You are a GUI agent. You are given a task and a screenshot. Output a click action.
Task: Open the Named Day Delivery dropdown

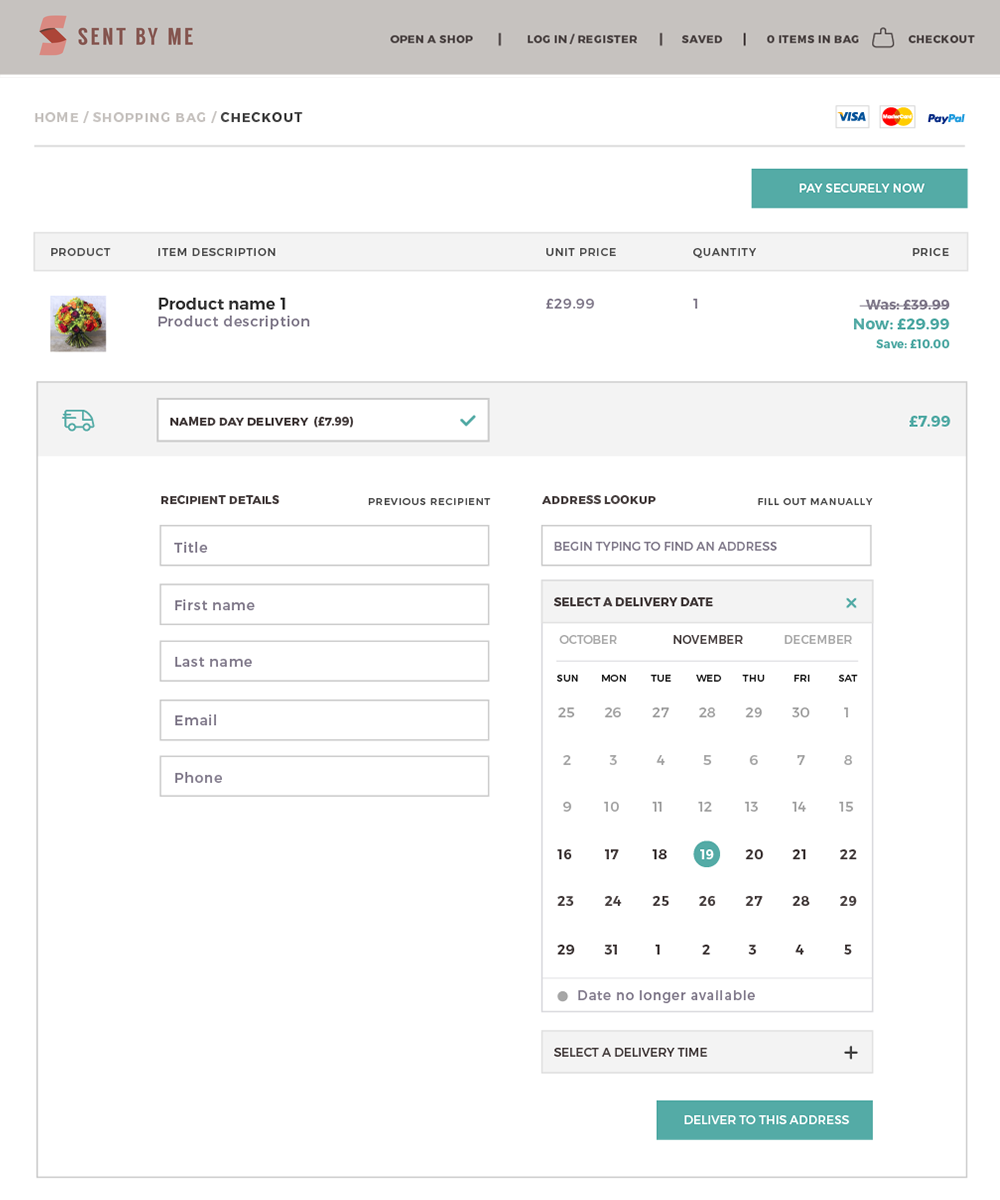323,421
